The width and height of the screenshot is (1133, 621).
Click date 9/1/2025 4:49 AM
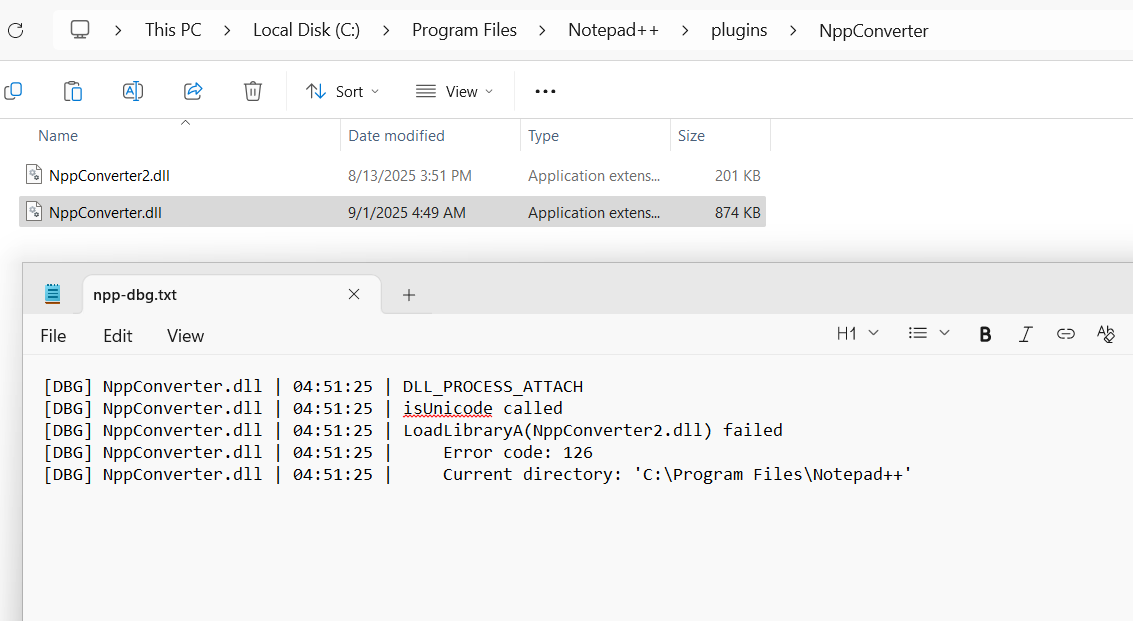[407, 213]
